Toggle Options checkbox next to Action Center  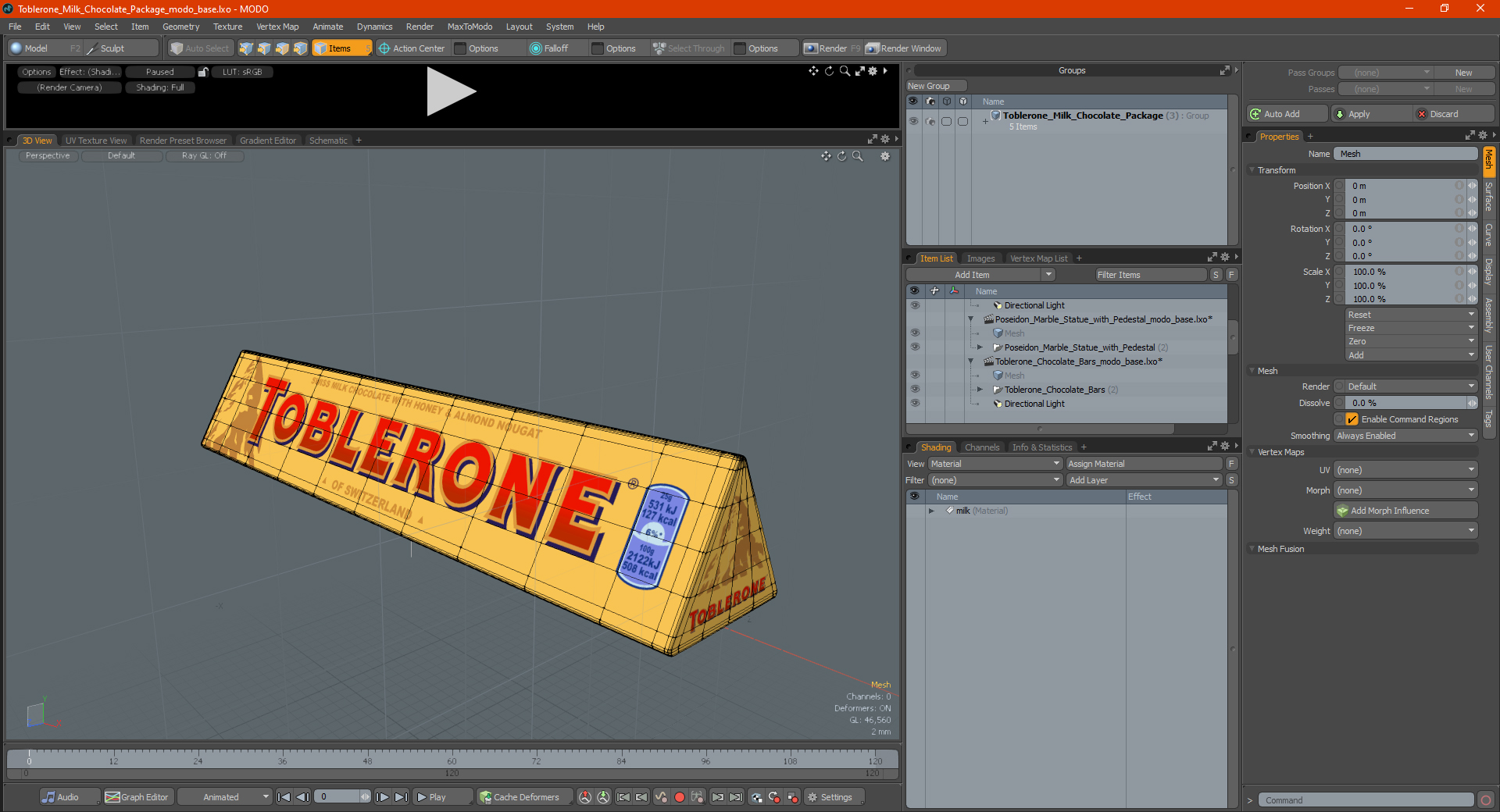point(460,48)
